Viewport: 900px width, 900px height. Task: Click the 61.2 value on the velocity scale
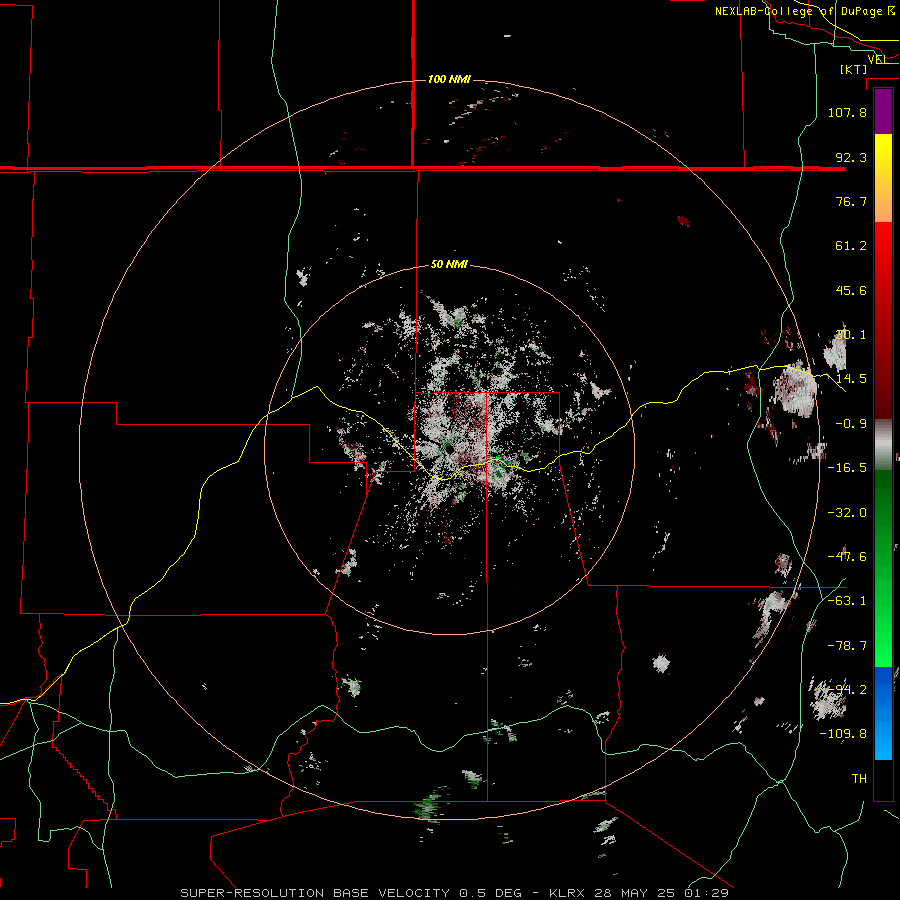click(851, 246)
